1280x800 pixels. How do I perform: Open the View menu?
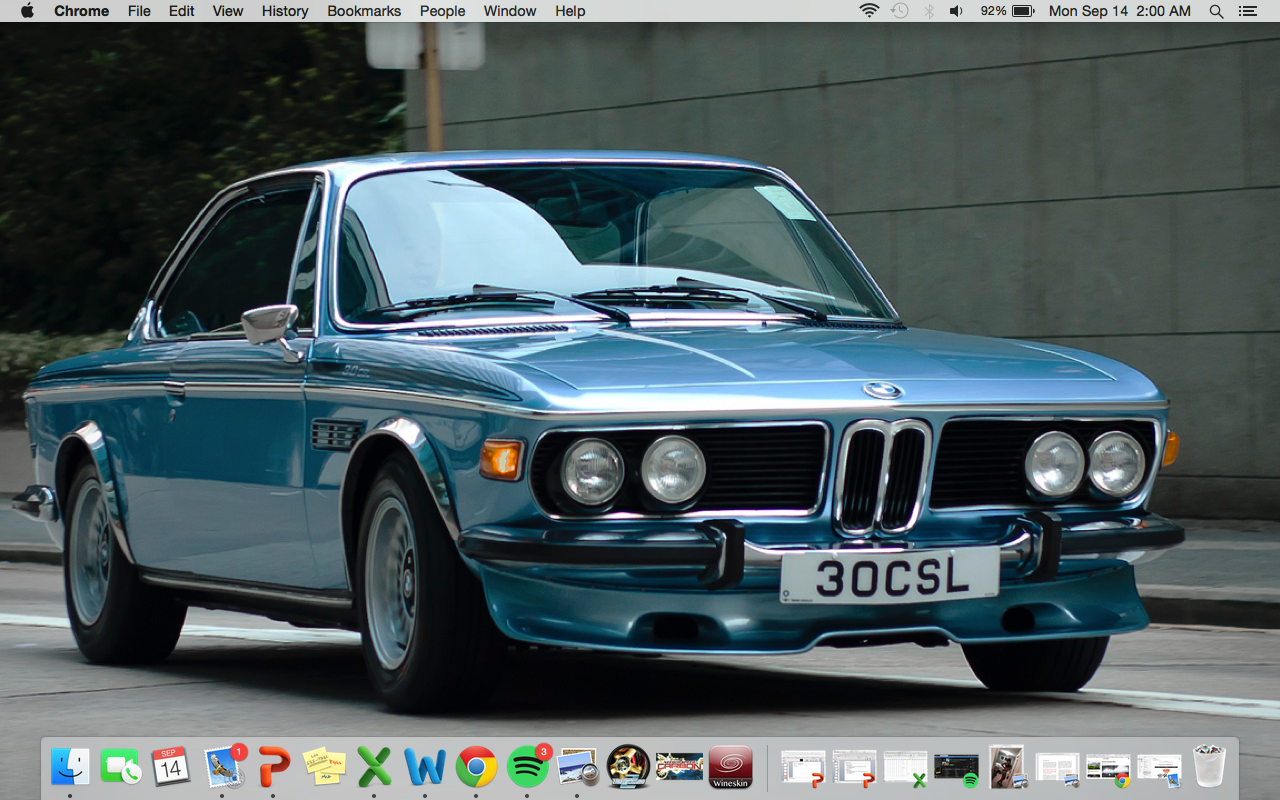pyautogui.click(x=228, y=11)
